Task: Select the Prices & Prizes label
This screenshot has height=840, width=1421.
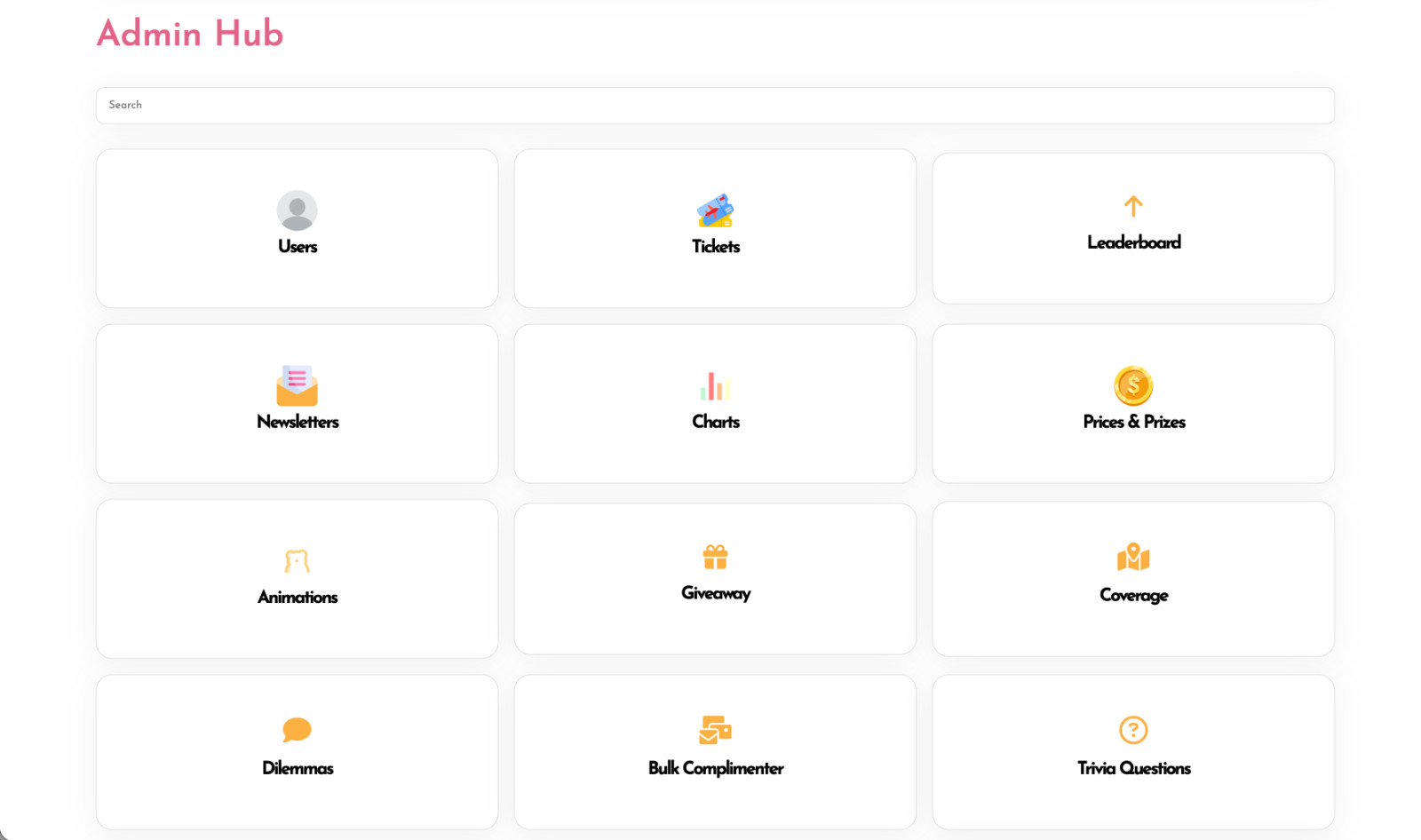Action: tap(1134, 422)
